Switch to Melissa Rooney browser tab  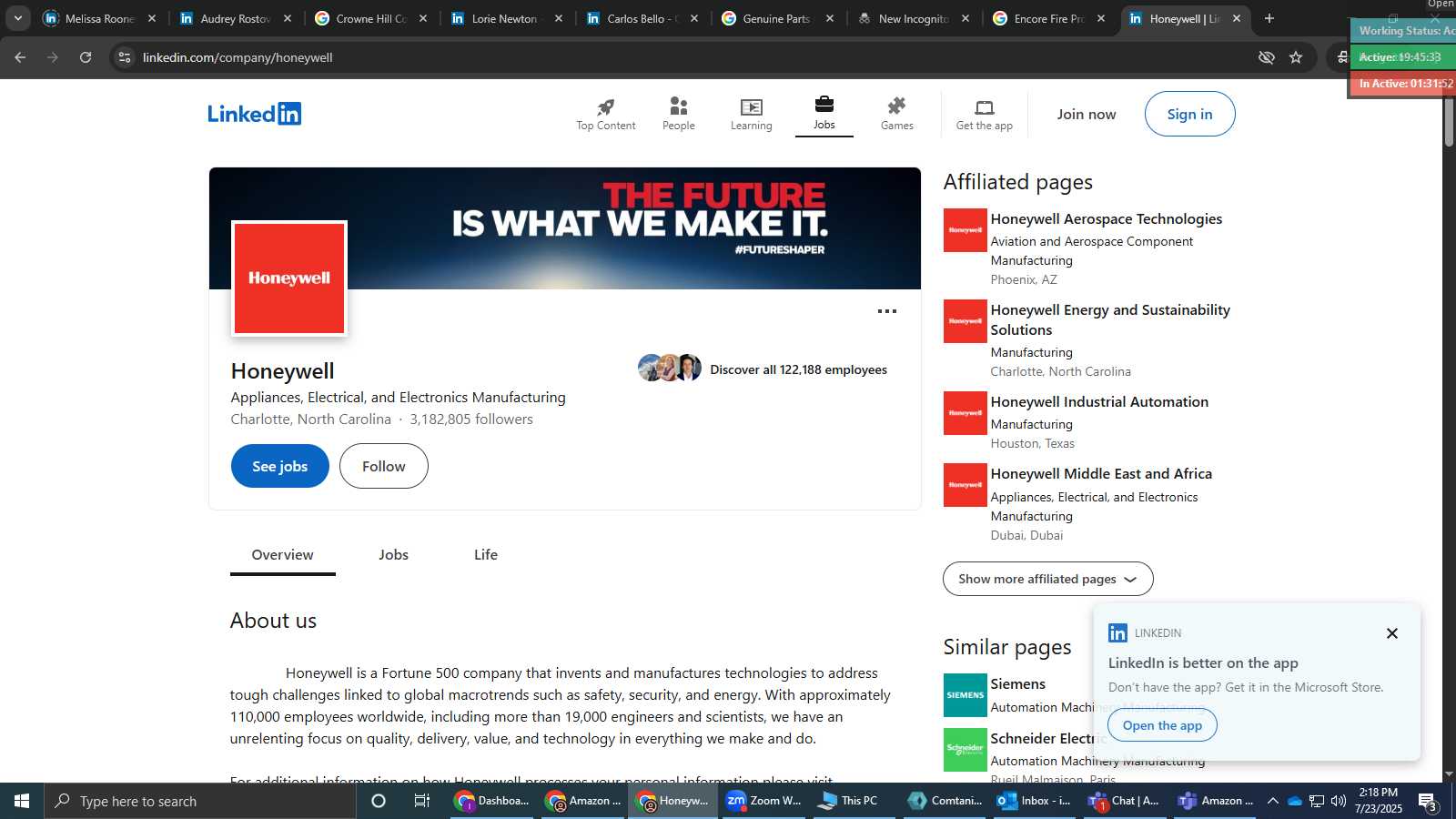pyautogui.click(x=98, y=18)
